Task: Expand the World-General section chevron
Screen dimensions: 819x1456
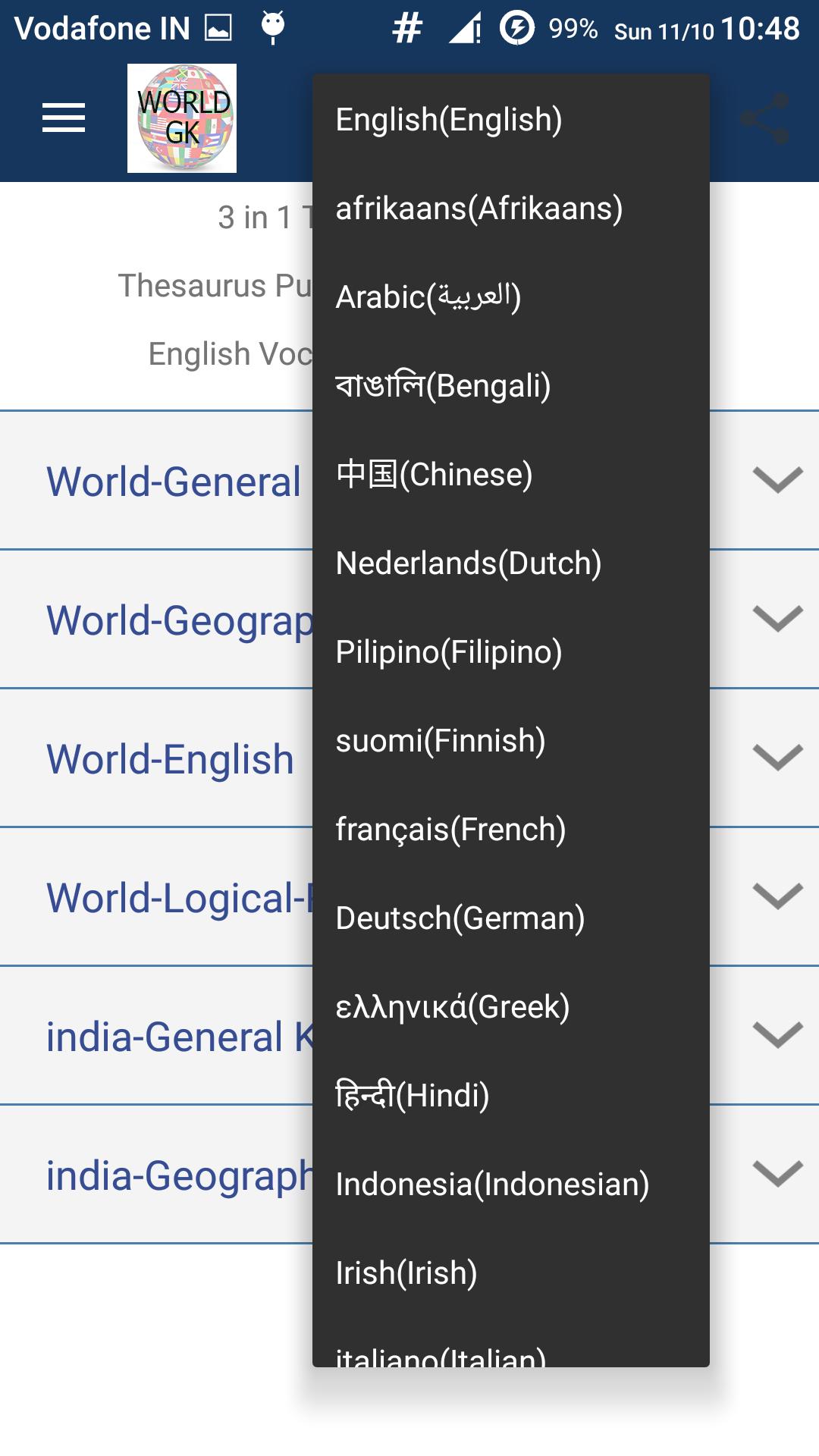Action: pyautogui.click(x=777, y=480)
